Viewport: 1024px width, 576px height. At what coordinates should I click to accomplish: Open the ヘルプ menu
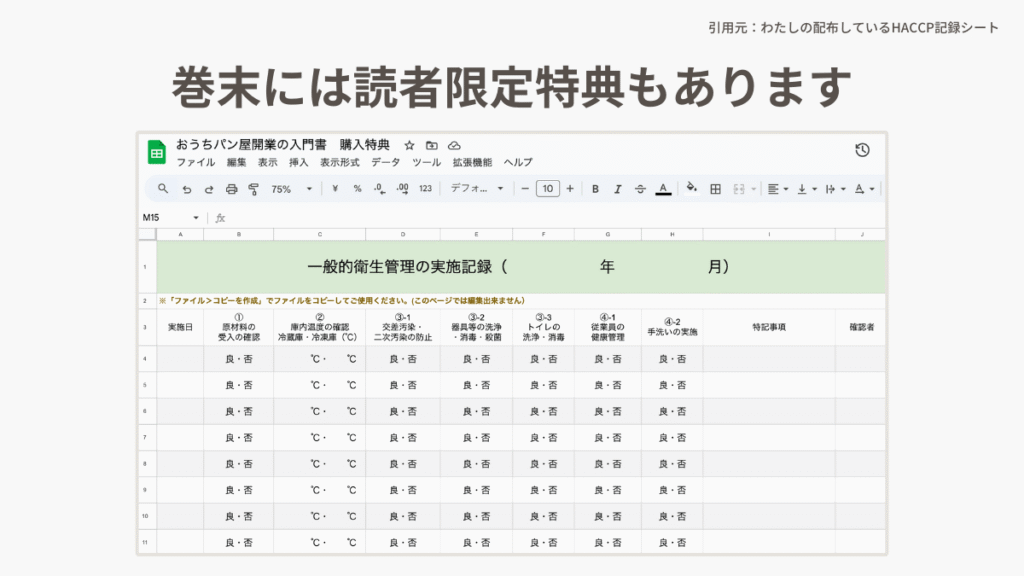coord(518,162)
